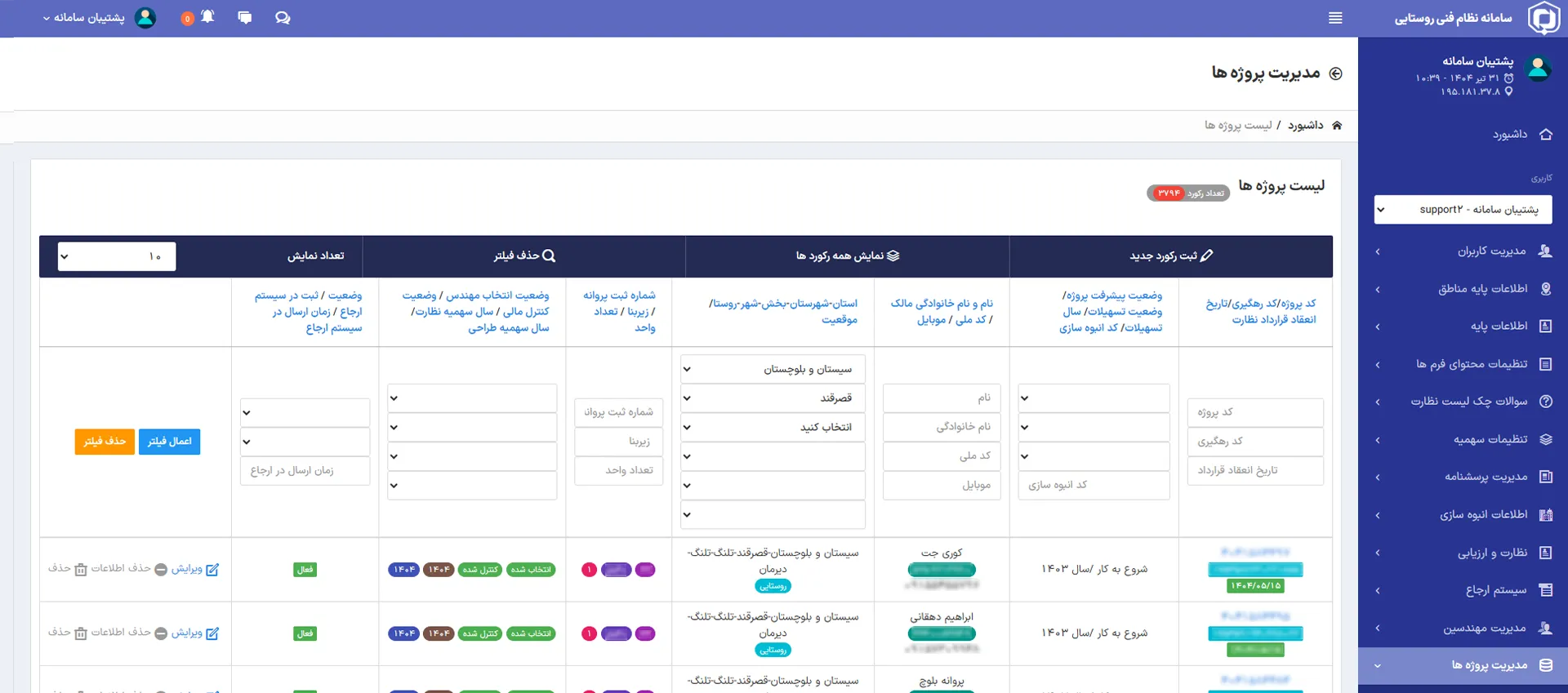This screenshot has height=693, width=1568.
Task: Click the home icon in breadcrumb
Action: [1337, 125]
